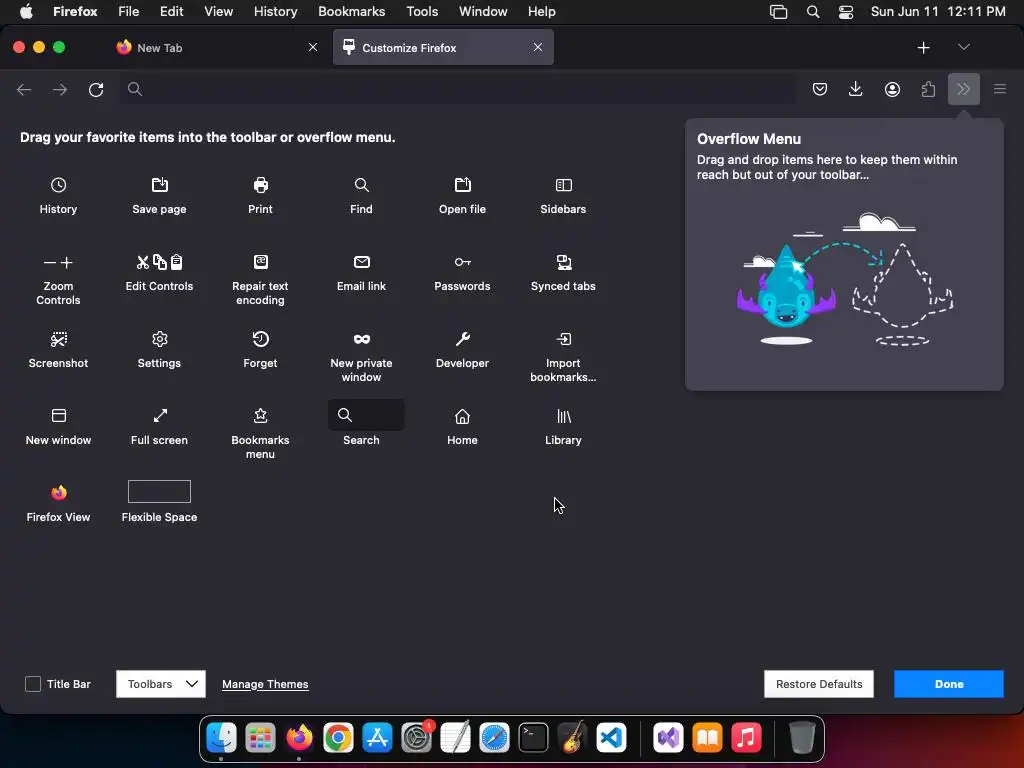Select the Import bookmarks icon

click(563, 339)
